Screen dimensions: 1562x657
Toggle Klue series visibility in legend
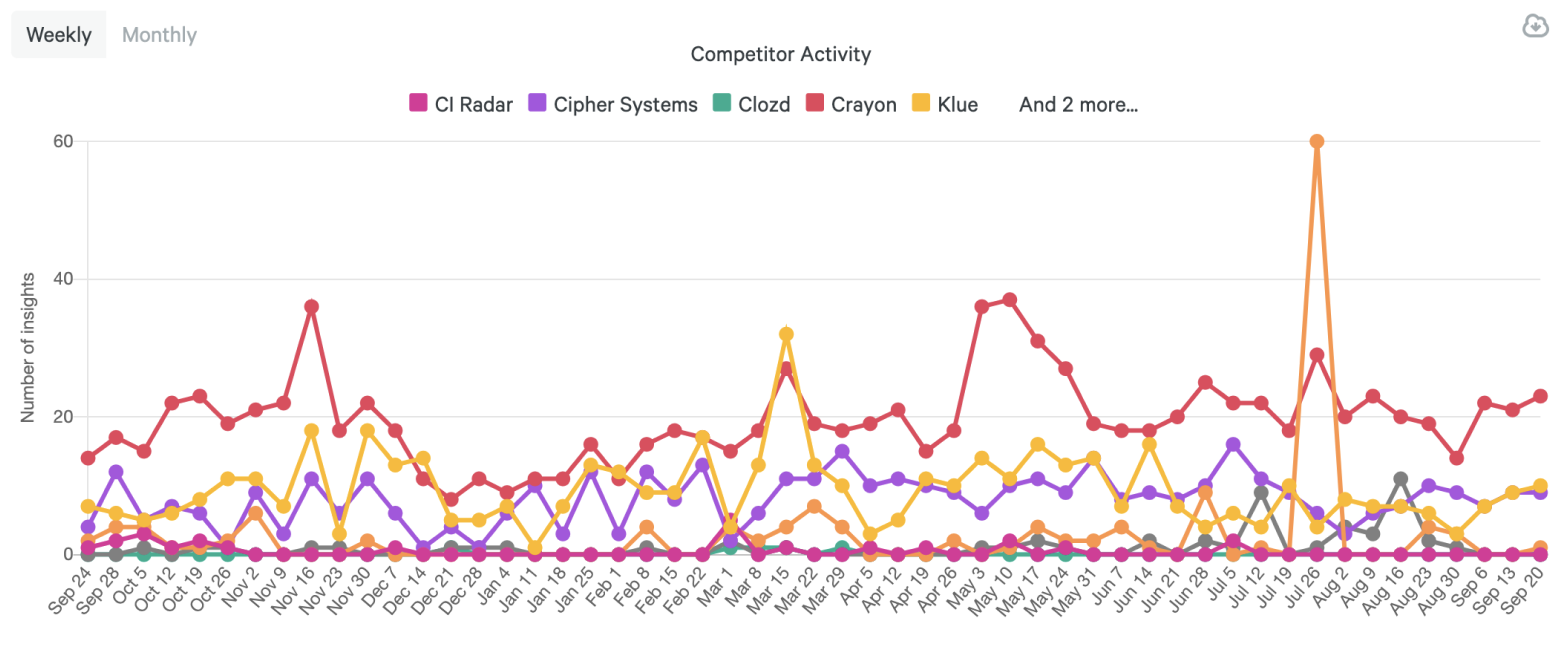click(958, 104)
